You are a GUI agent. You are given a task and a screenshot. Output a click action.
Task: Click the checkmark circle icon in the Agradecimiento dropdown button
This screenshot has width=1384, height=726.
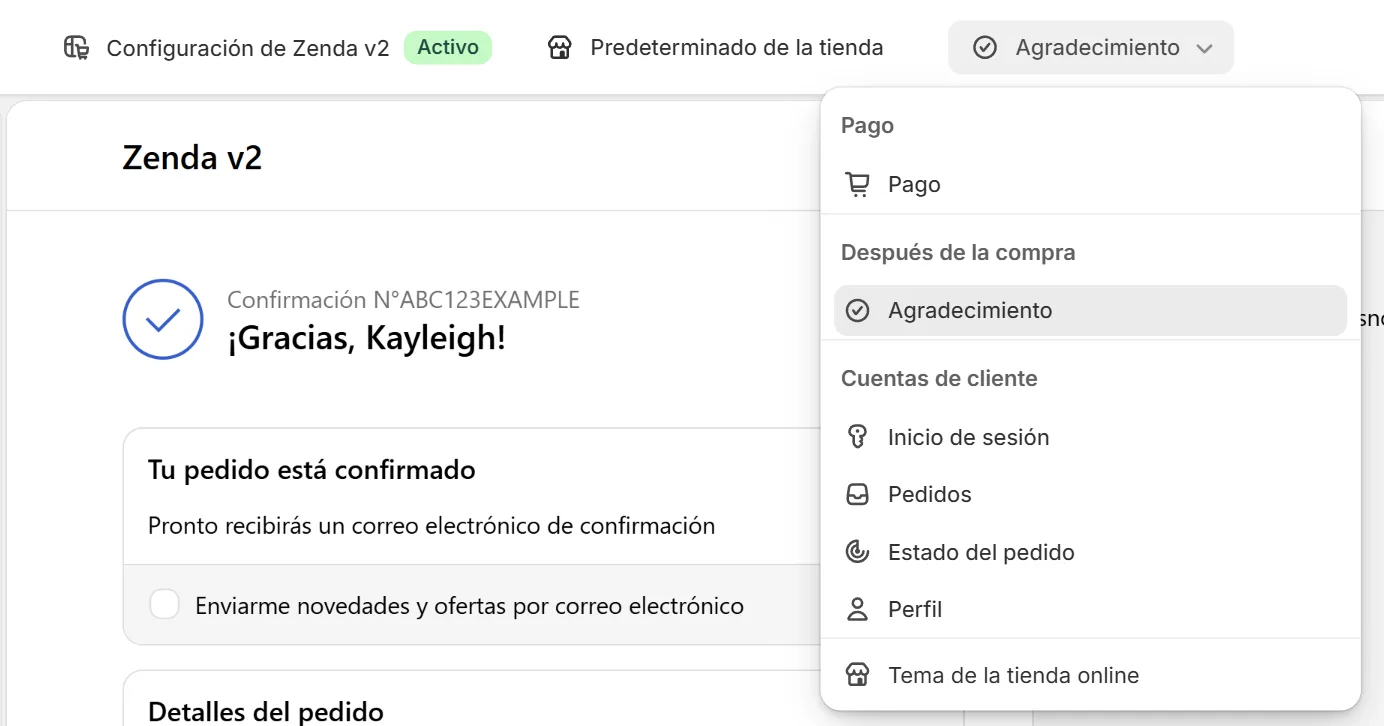[985, 47]
